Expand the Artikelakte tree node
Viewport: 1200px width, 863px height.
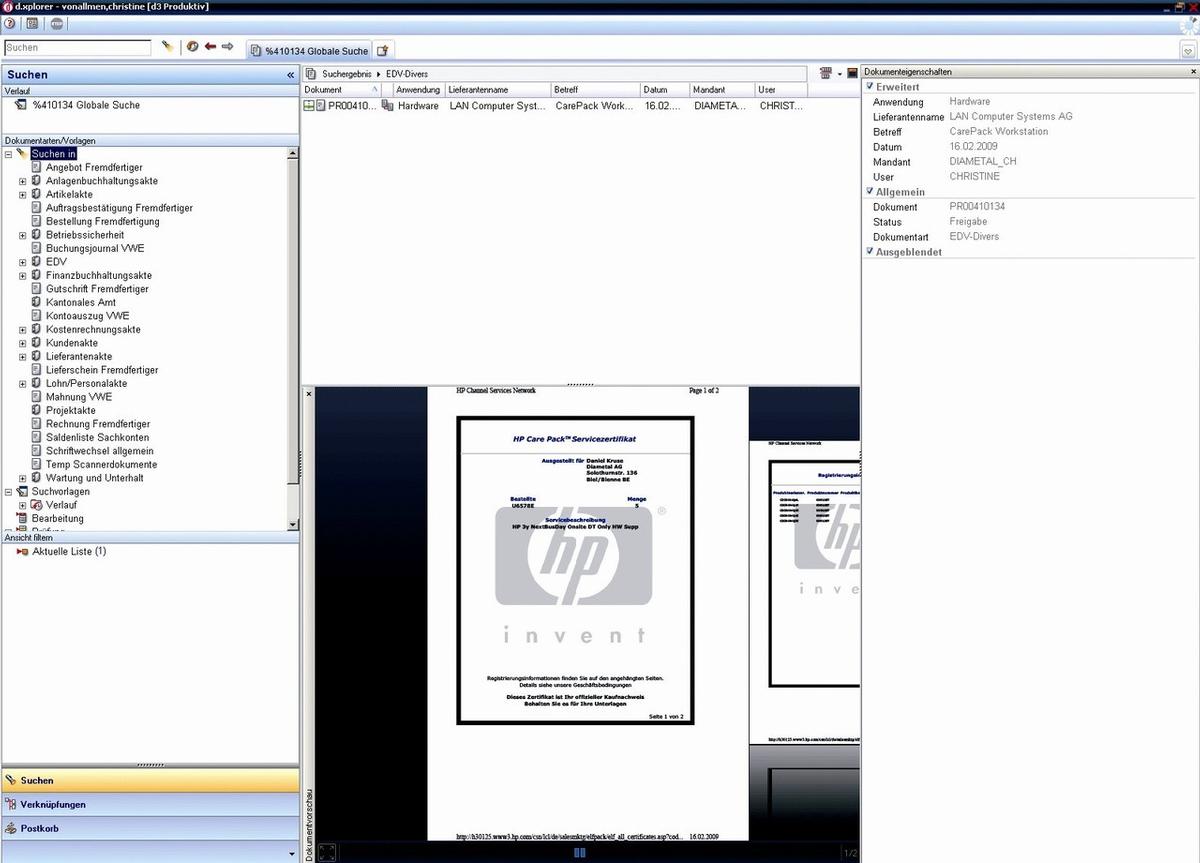click(x=23, y=194)
